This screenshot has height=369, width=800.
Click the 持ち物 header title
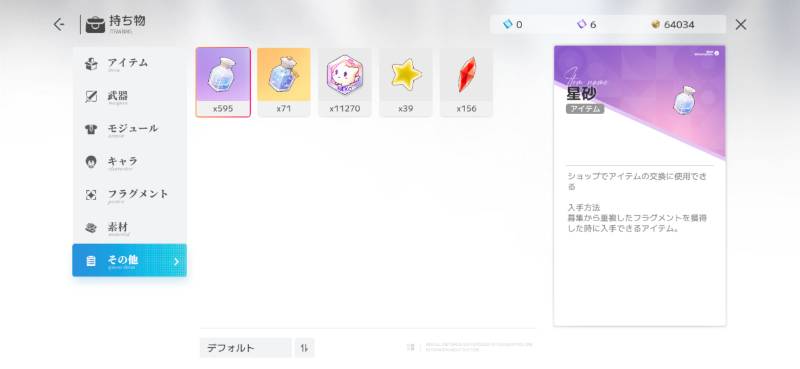pos(127,21)
